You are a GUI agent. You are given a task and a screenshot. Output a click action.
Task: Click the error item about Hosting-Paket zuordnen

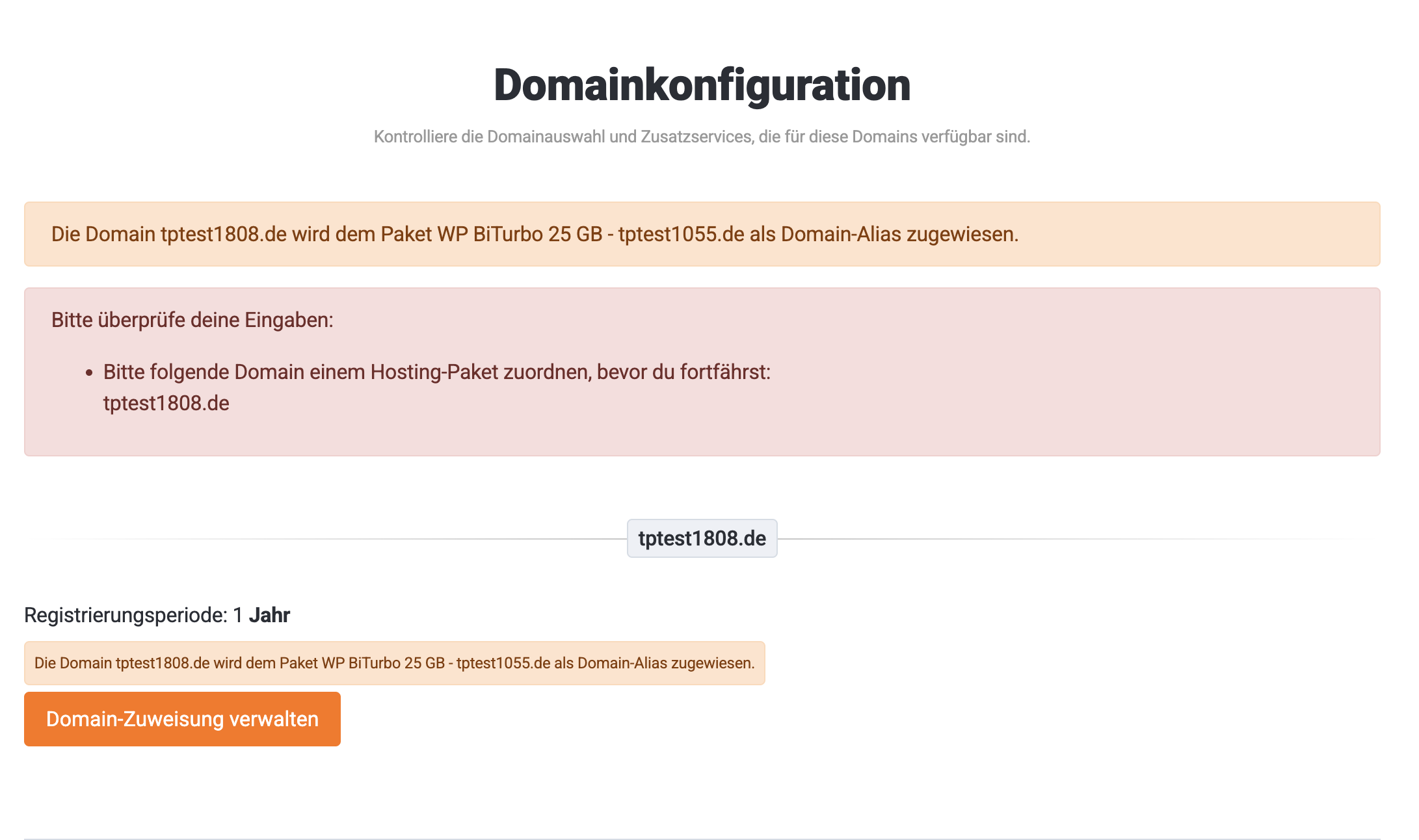436,372
